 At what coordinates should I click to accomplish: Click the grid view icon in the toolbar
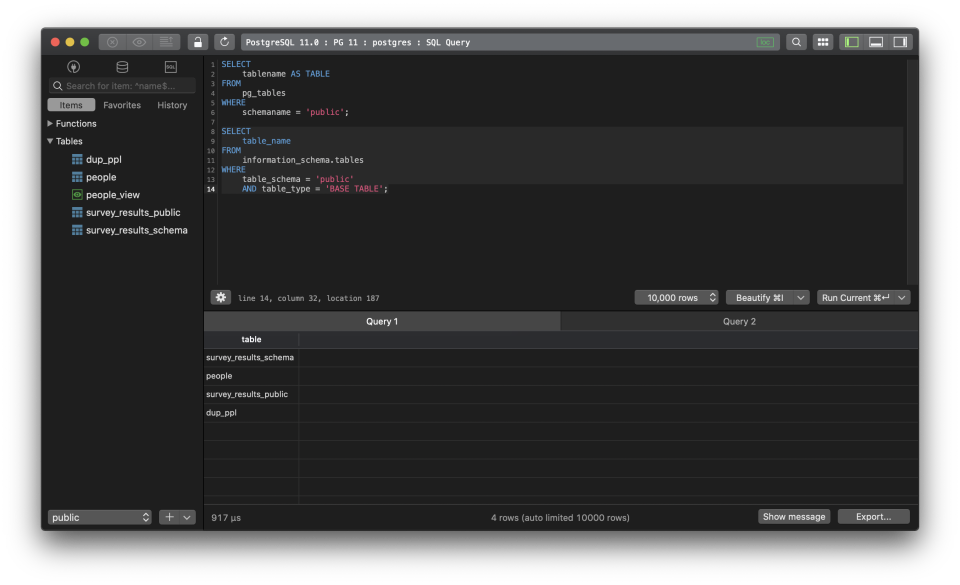(x=823, y=42)
